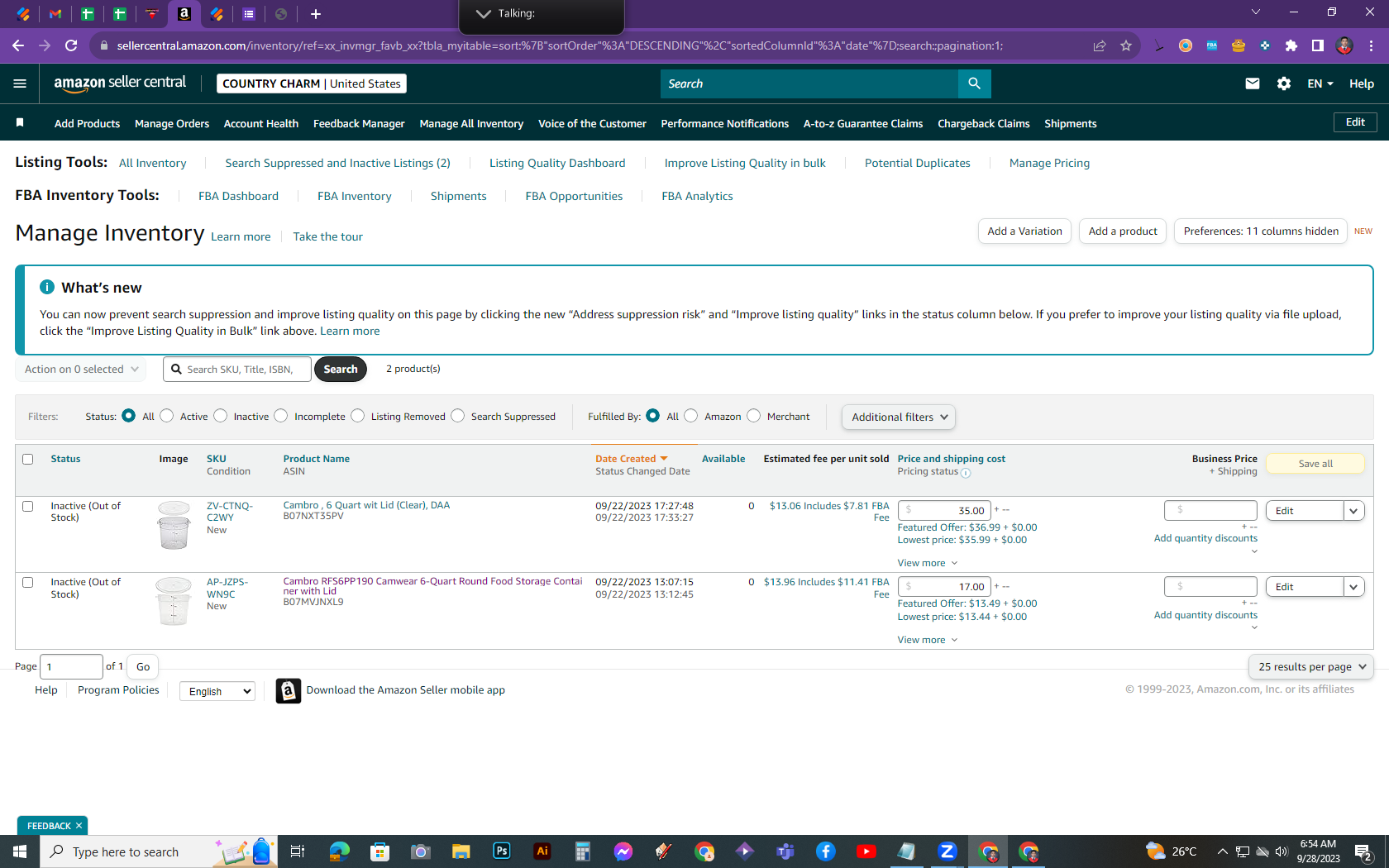Open the Action on 0 selected dropdown

[81, 369]
